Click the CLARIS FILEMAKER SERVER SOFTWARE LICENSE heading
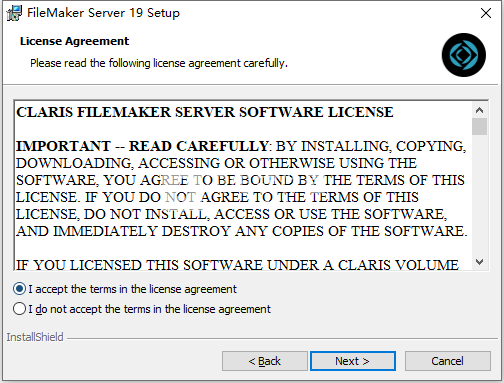This screenshot has height=383, width=504. pyautogui.click(x=205, y=112)
